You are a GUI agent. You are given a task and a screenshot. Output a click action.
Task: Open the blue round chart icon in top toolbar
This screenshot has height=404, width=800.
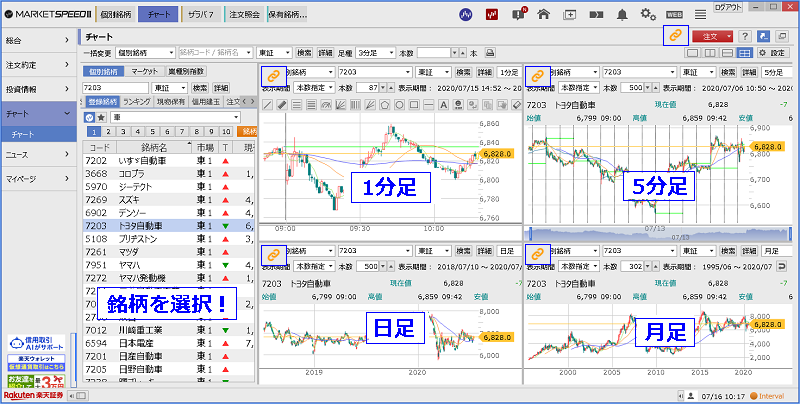click(465, 14)
